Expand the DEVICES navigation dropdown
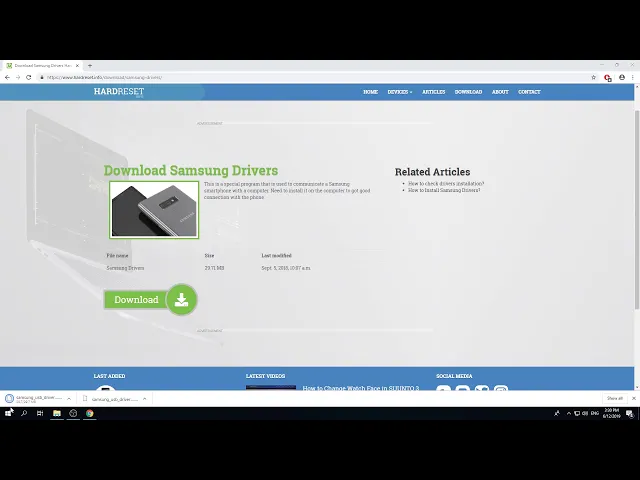The image size is (640, 480). tap(400, 92)
